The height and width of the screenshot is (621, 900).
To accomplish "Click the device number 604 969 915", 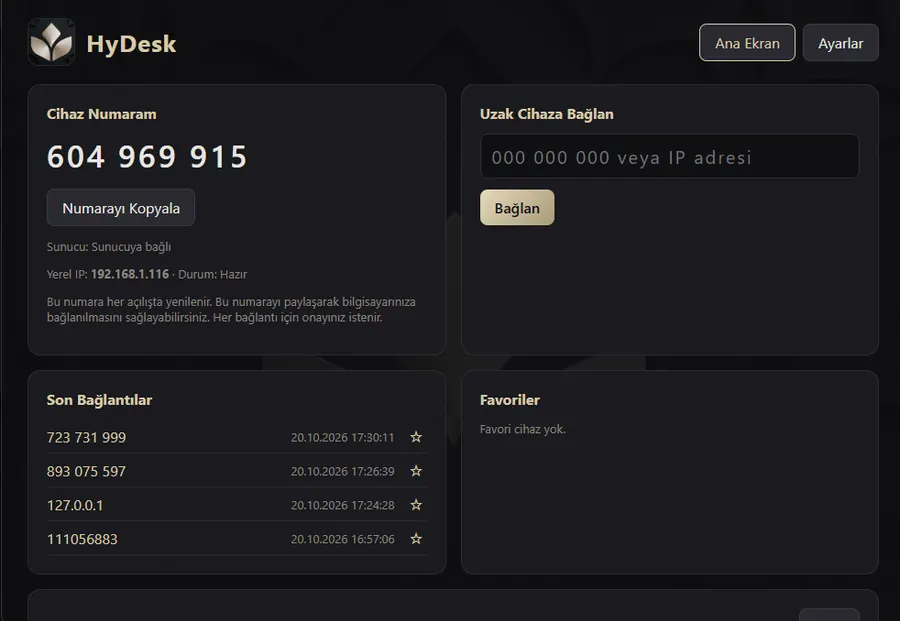I will [146, 157].
